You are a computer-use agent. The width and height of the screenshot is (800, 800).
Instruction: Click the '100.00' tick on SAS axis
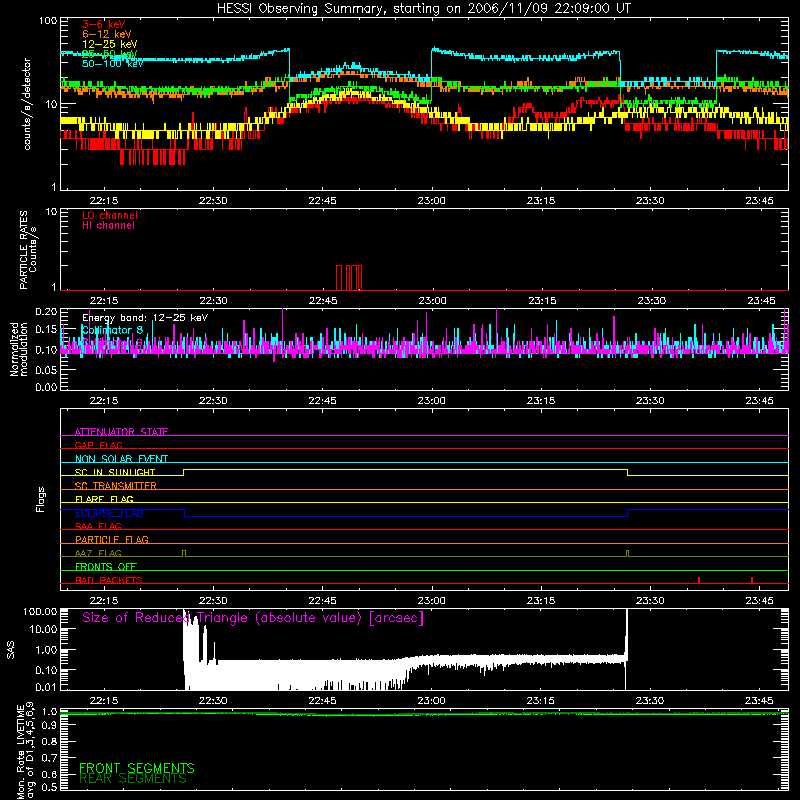click(x=40, y=611)
